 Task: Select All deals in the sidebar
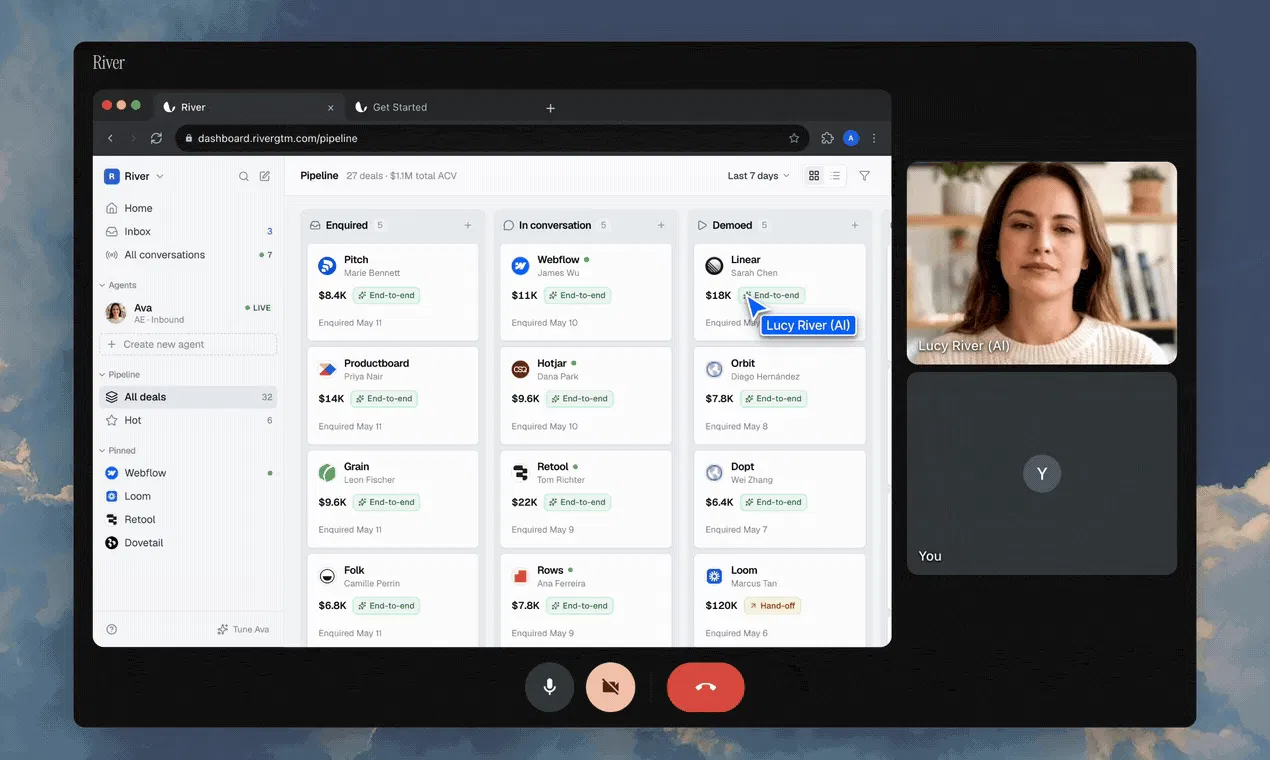(188, 397)
